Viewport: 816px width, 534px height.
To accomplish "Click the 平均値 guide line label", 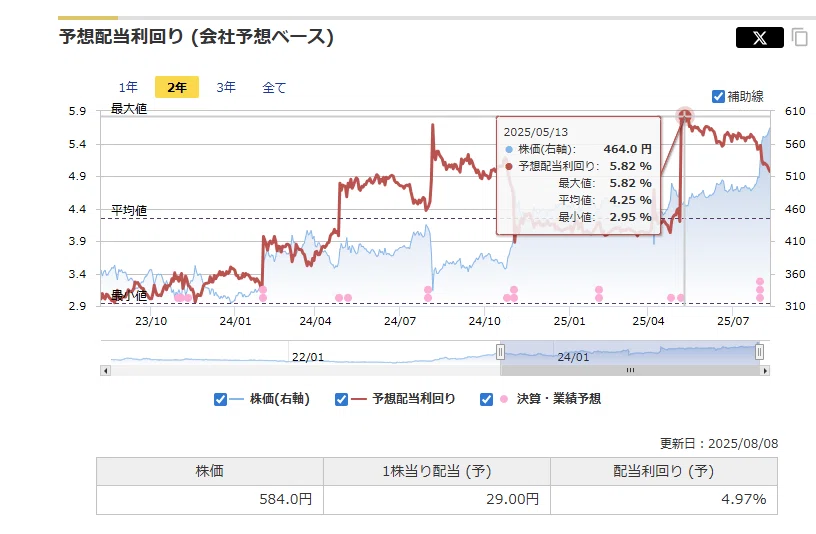I will (x=129, y=210).
